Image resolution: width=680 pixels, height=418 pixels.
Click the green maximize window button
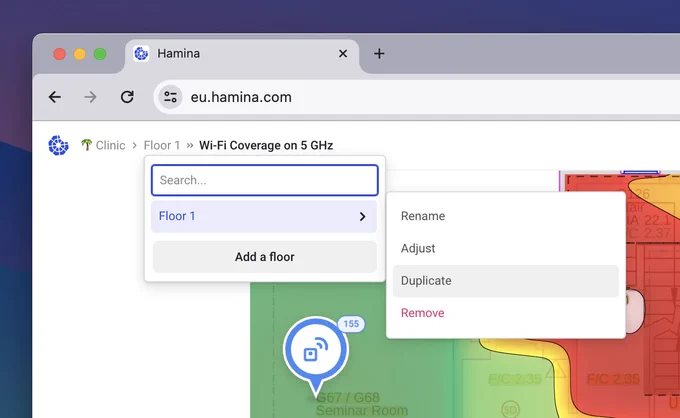click(x=100, y=54)
